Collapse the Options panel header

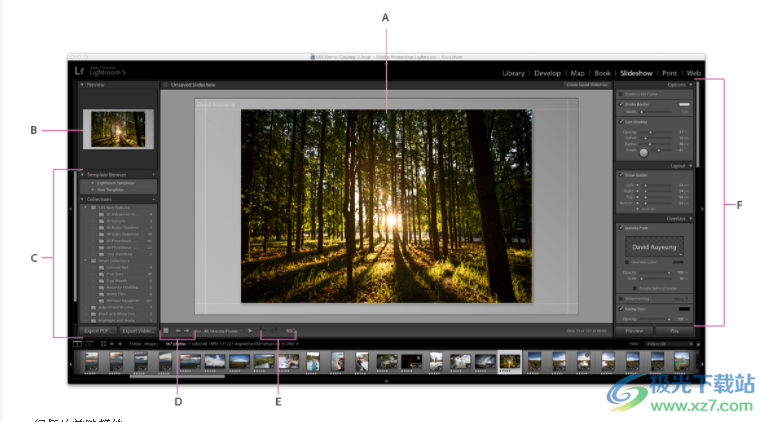pyautogui.click(x=679, y=84)
